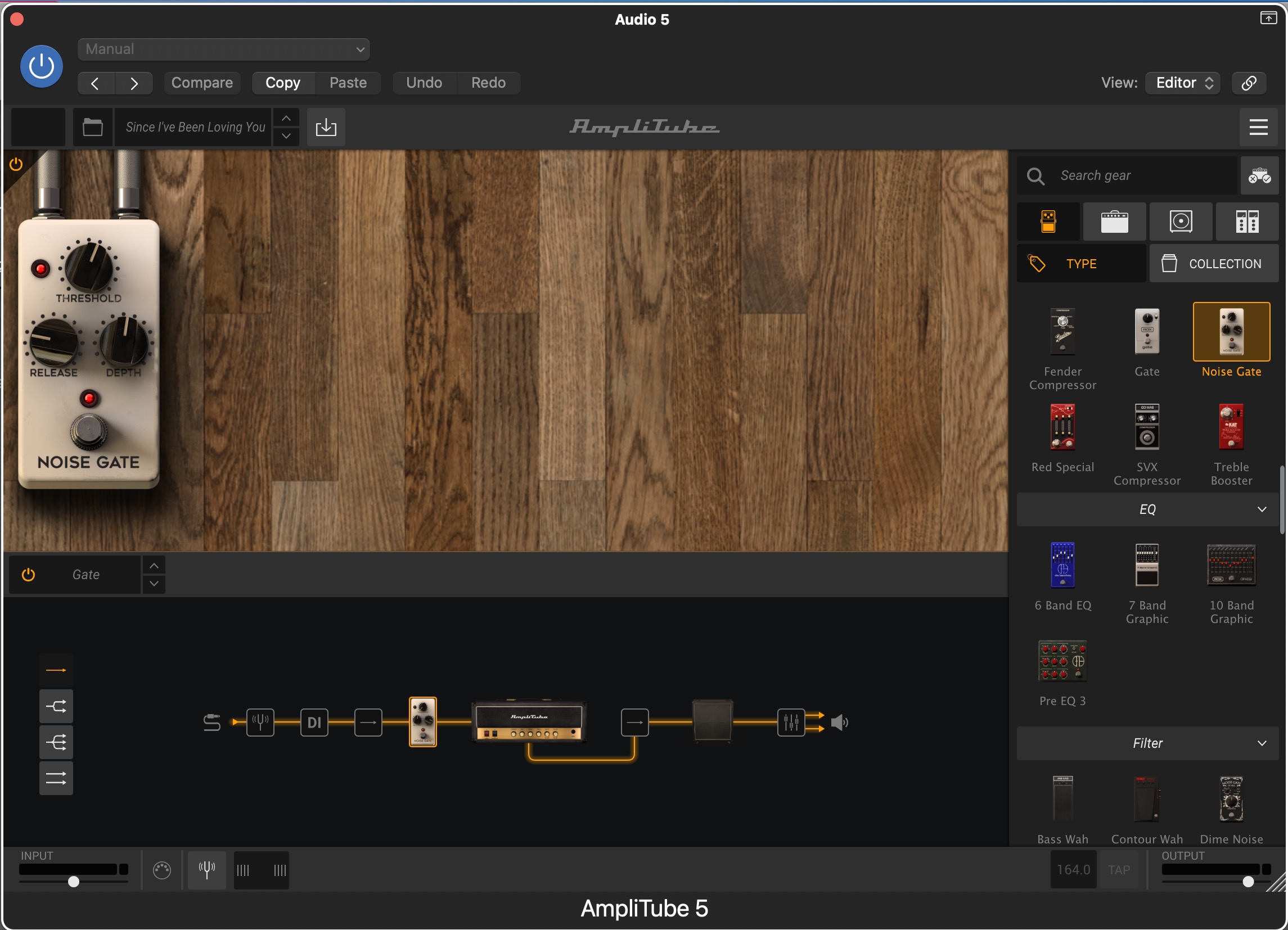The width and height of the screenshot is (1288, 930).
Task: Select the Dime Noise pedal
Action: point(1231,809)
